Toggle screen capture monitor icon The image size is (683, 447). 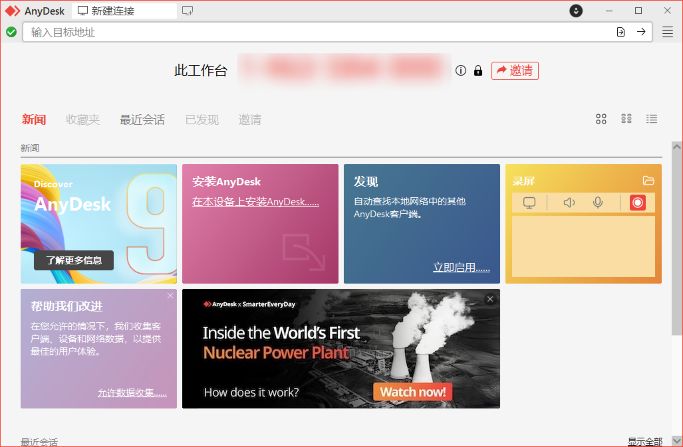tap(529, 203)
